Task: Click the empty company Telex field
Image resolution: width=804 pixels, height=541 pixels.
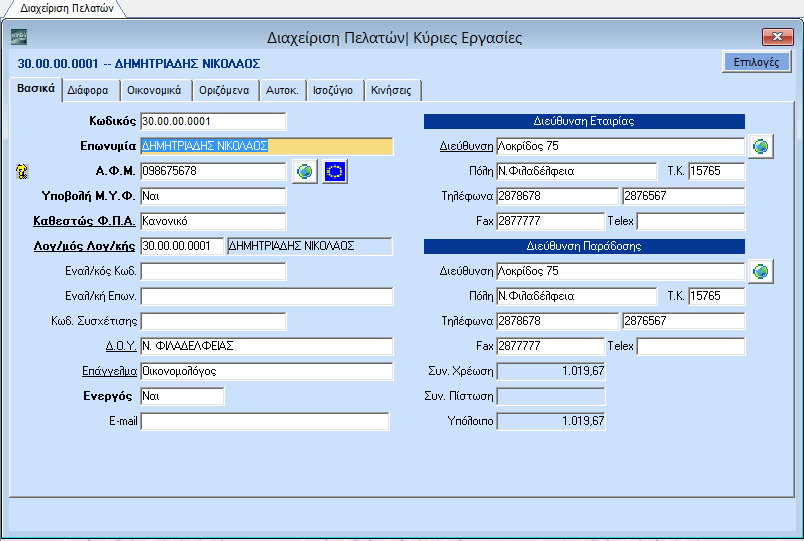Action: (x=691, y=222)
